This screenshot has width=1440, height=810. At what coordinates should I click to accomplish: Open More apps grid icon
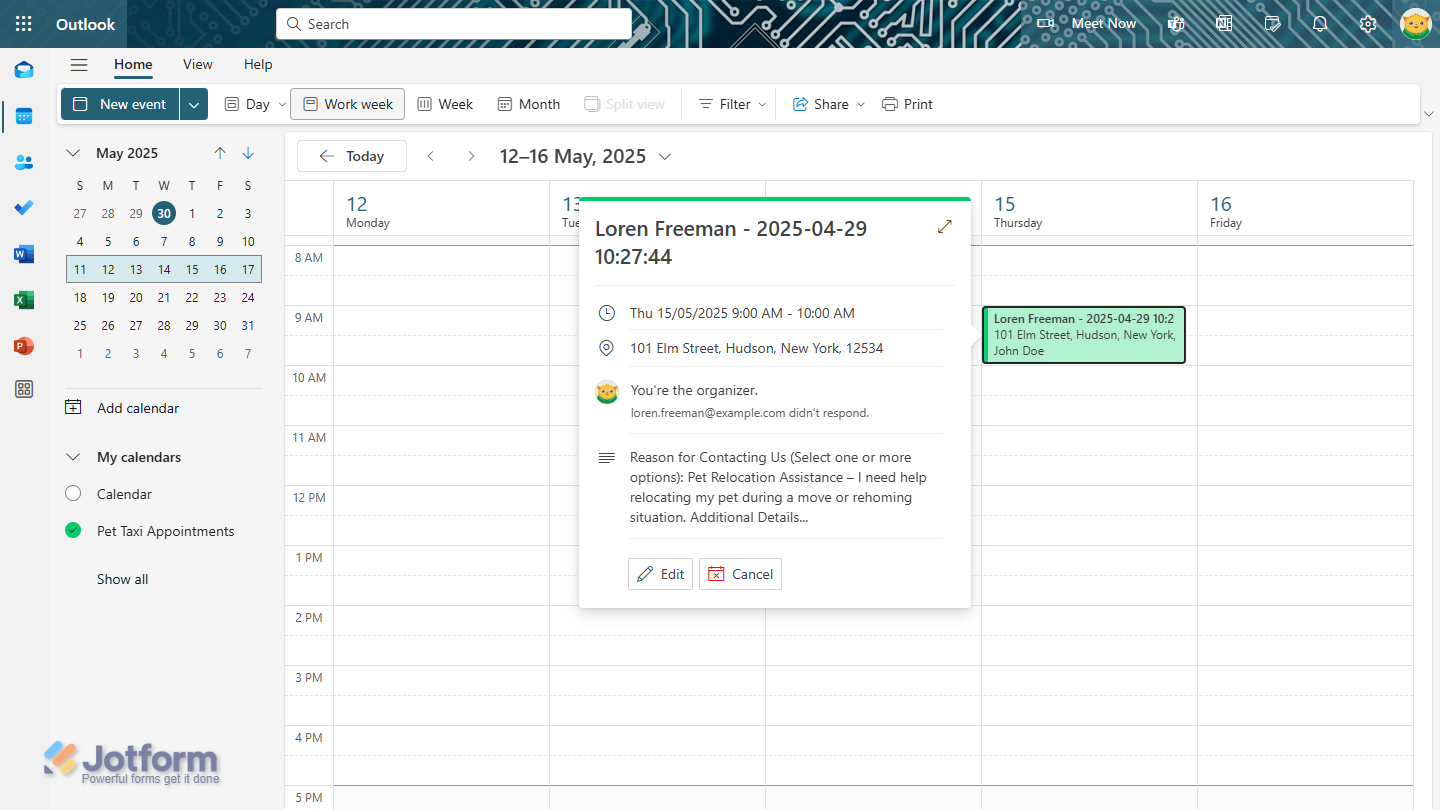(x=24, y=390)
